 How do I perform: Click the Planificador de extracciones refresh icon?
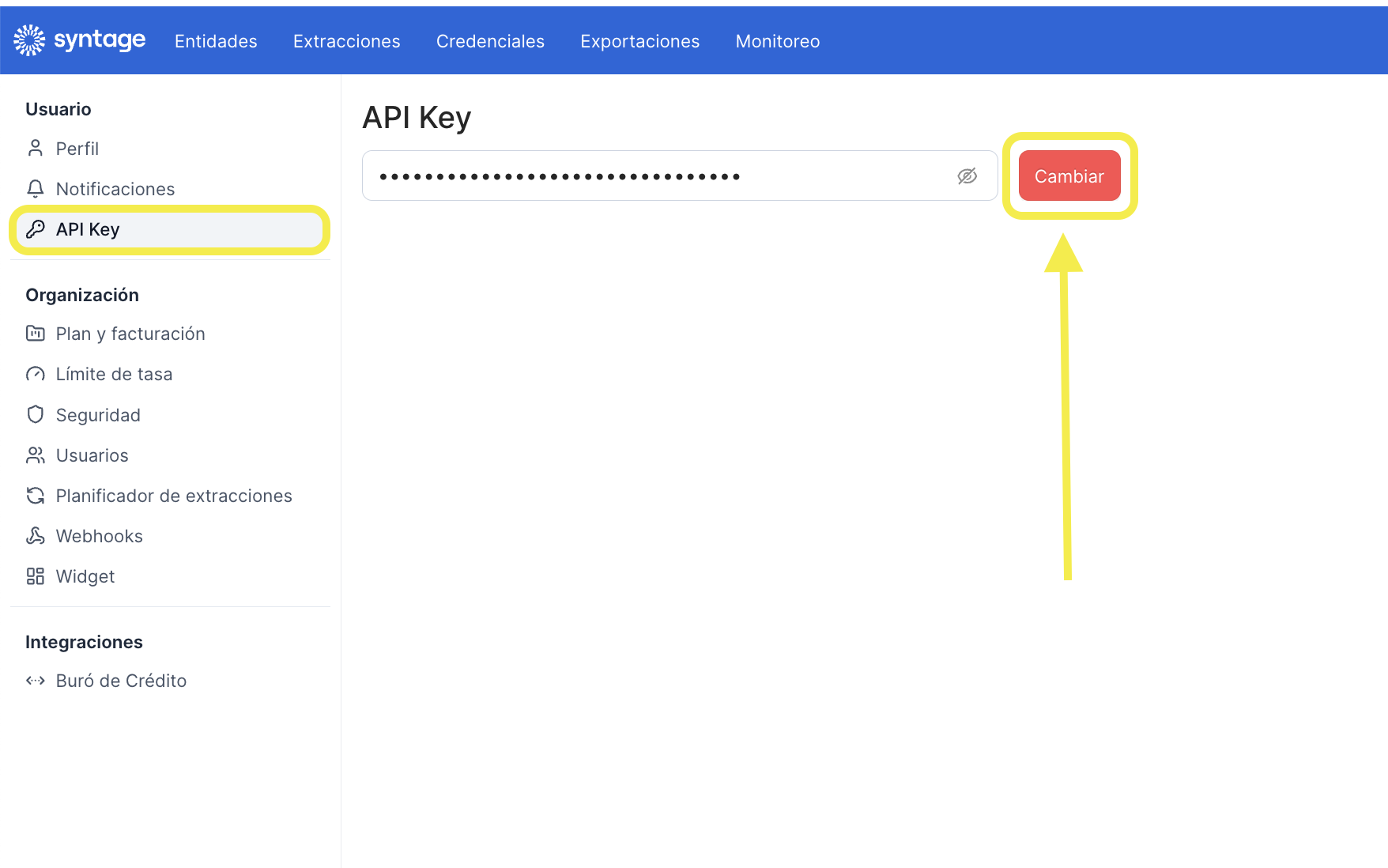[x=36, y=496]
